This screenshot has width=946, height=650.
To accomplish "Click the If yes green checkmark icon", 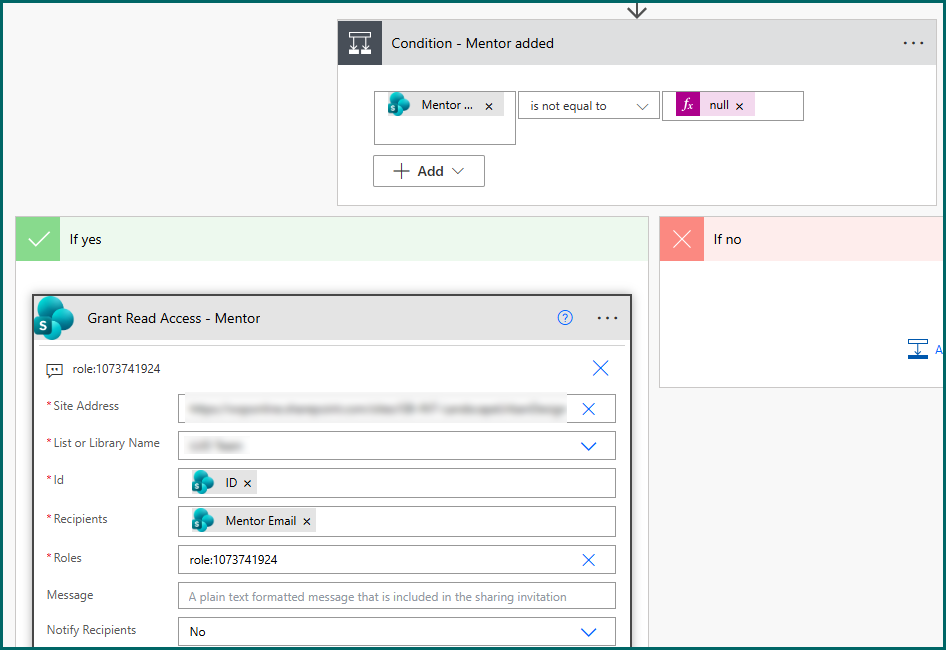I will 38,239.
